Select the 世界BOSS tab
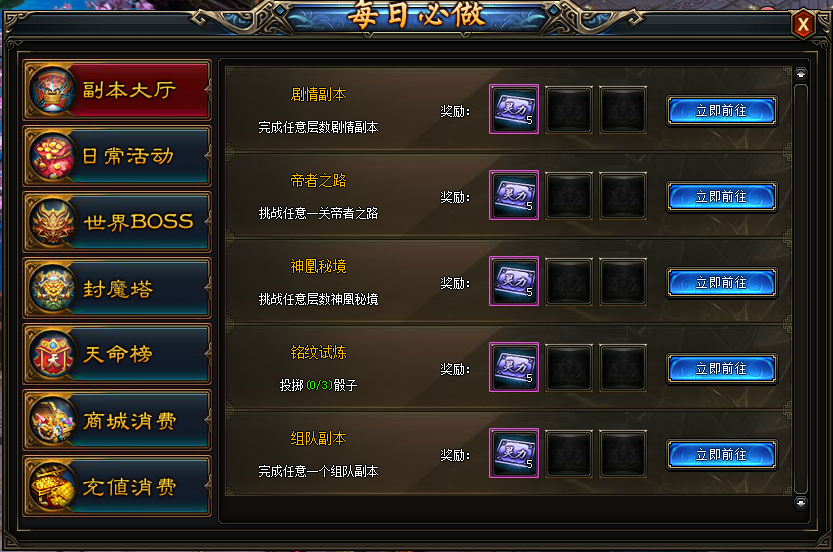 coord(117,222)
